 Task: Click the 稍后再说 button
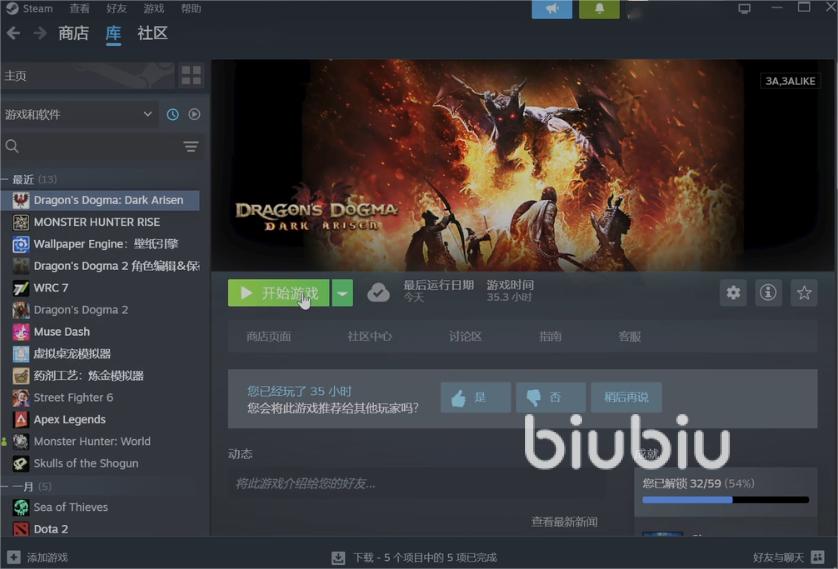(x=626, y=398)
